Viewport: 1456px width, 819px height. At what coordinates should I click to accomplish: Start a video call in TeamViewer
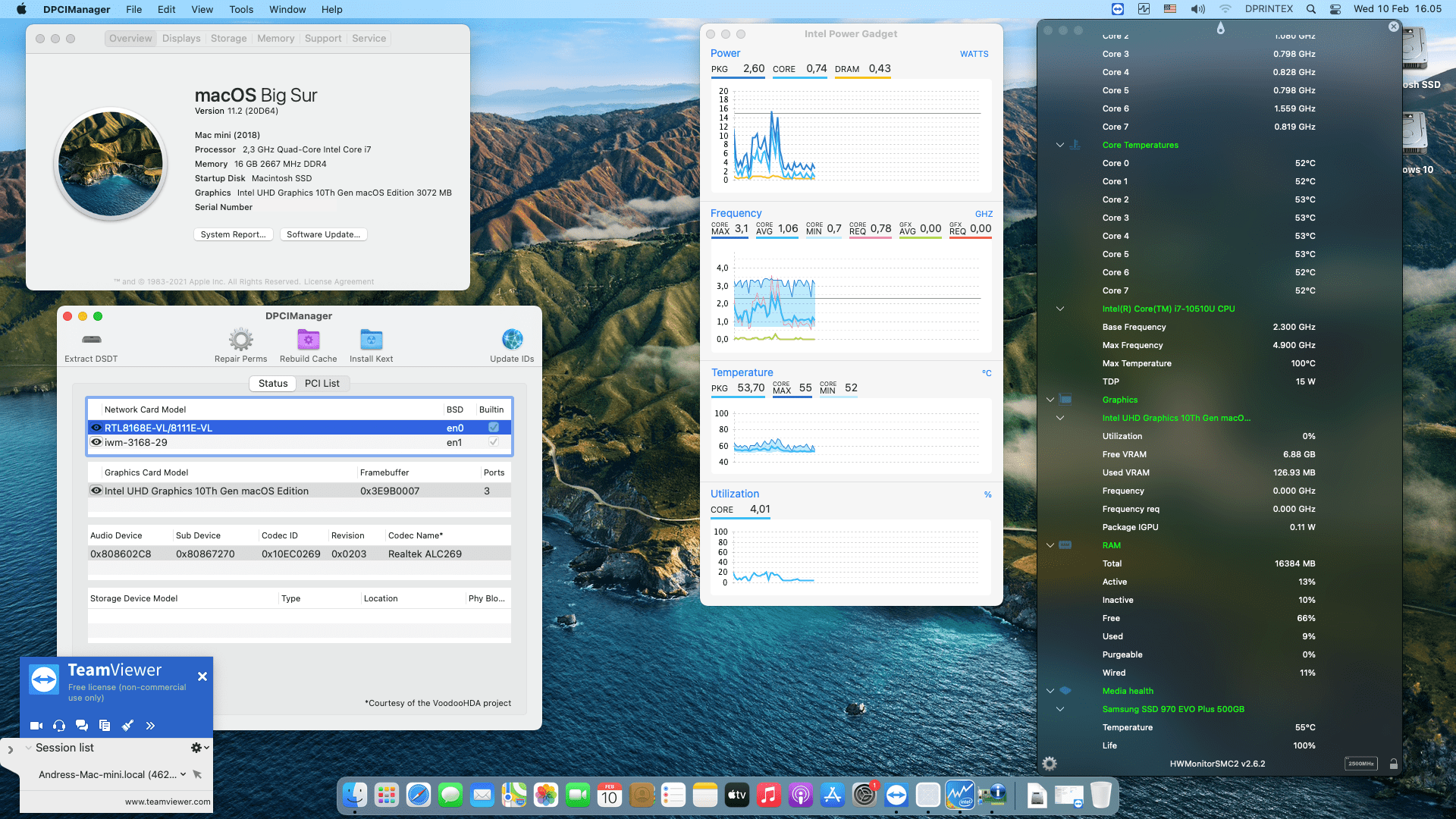[36, 725]
